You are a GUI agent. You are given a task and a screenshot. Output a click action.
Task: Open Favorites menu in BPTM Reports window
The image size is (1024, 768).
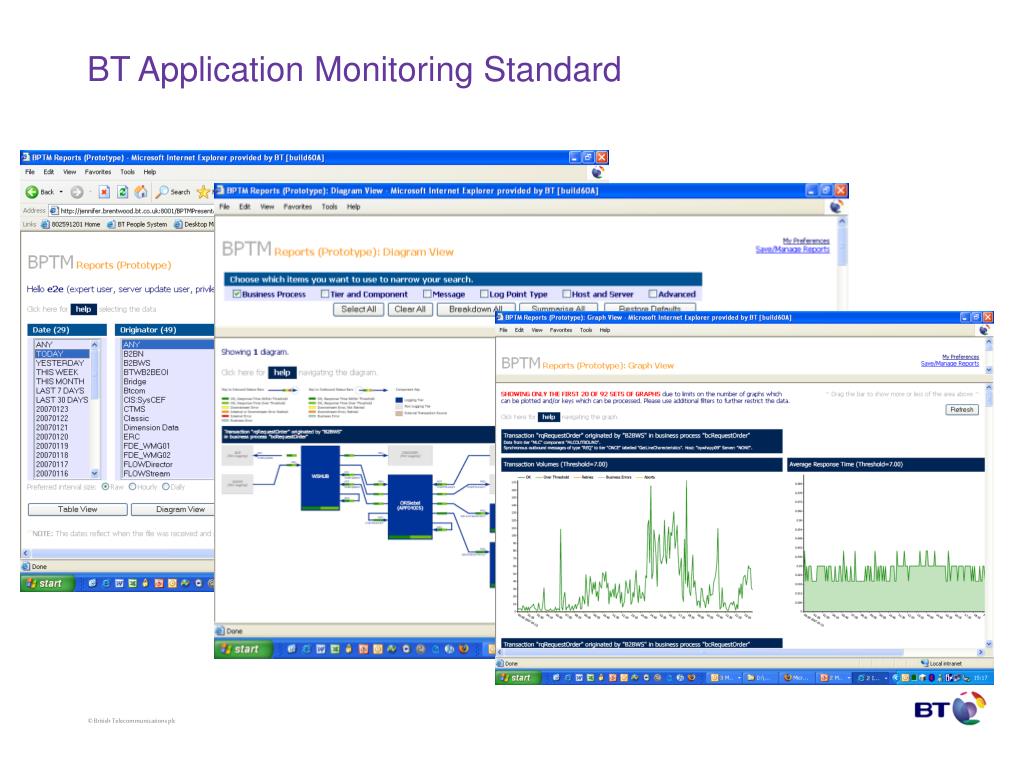coord(97,172)
